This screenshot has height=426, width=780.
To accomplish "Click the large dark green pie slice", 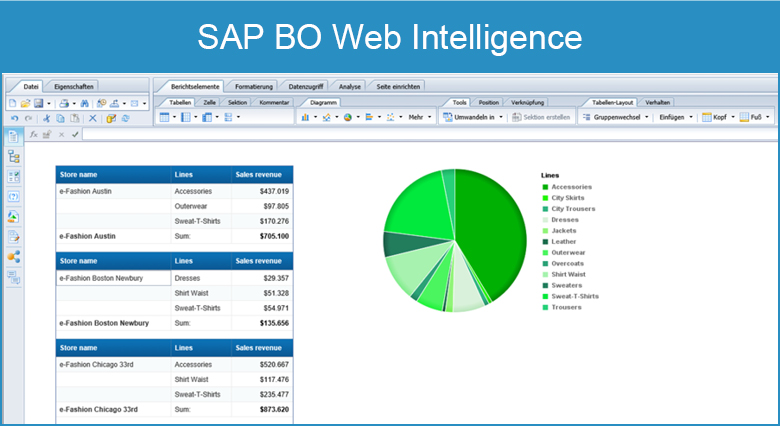I will point(492,234).
